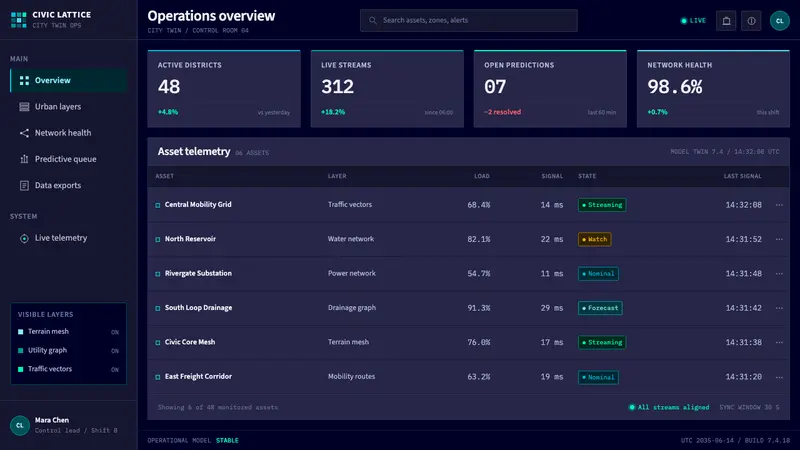Select East Freight Corridor row checkbox
The height and width of the screenshot is (450, 800).
[x=158, y=377]
